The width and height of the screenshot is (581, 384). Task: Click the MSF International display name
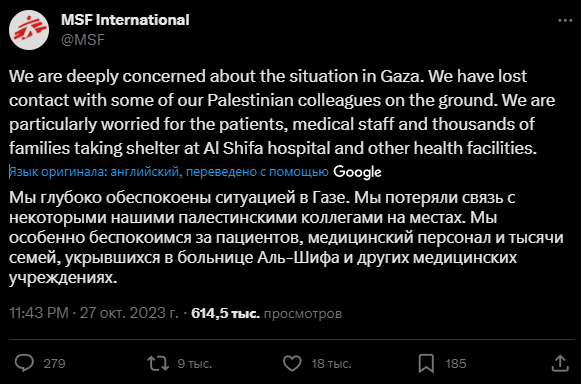tap(125, 20)
